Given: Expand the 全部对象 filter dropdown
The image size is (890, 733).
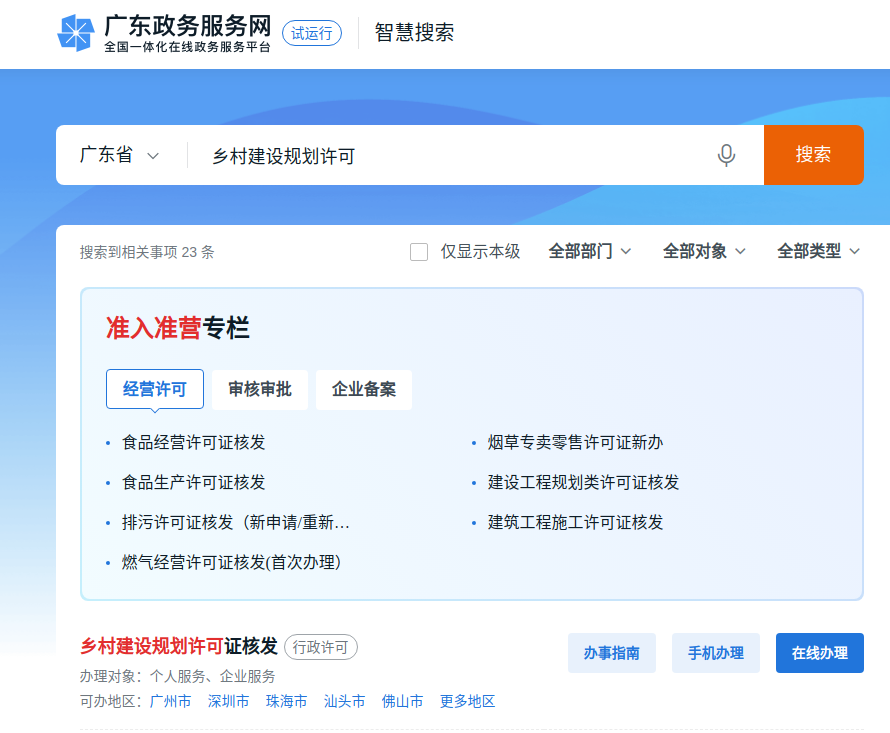Looking at the screenshot, I should pos(704,252).
